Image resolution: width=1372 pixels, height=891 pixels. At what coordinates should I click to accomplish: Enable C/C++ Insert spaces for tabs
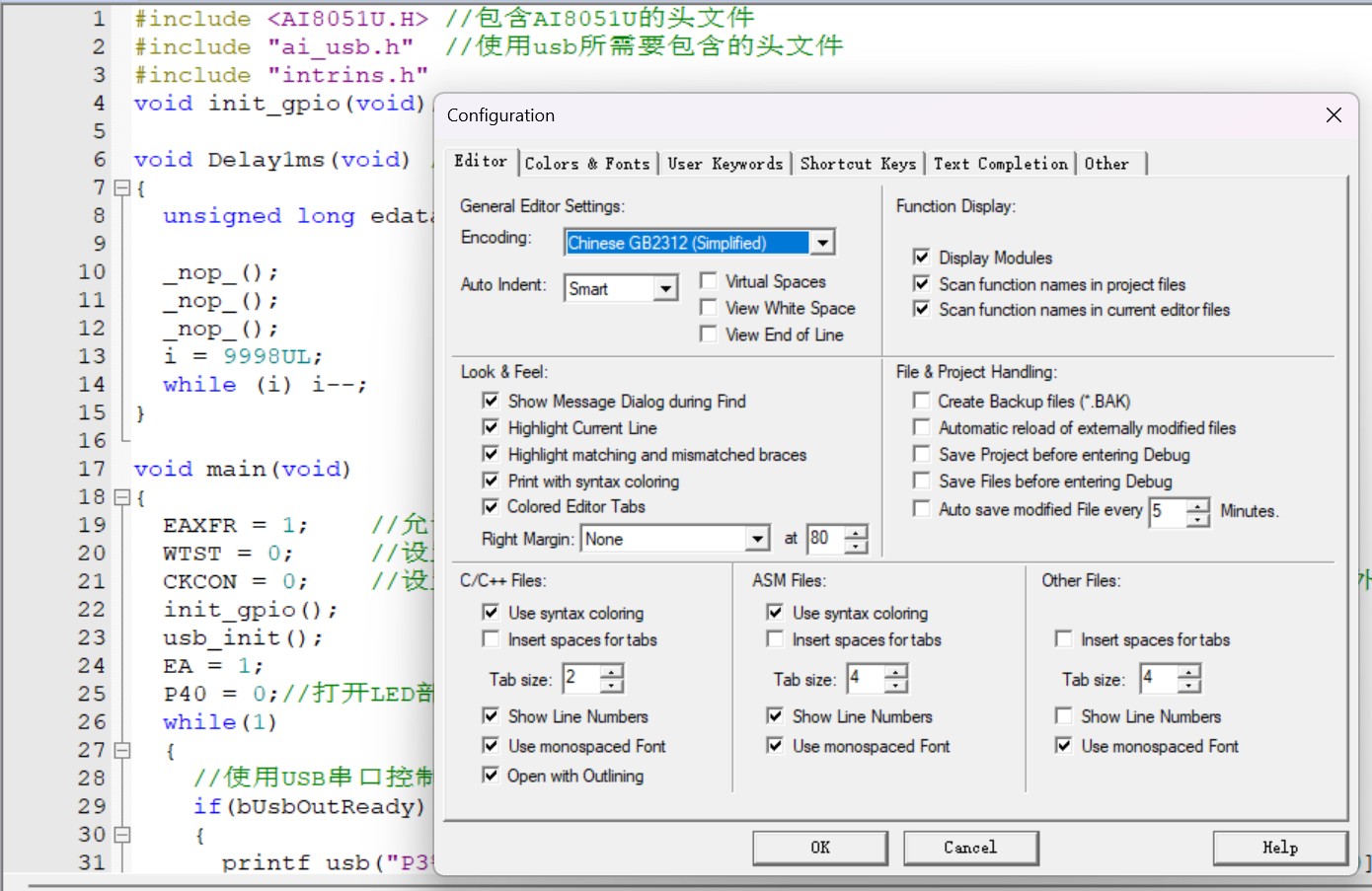(x=491, y=639)
